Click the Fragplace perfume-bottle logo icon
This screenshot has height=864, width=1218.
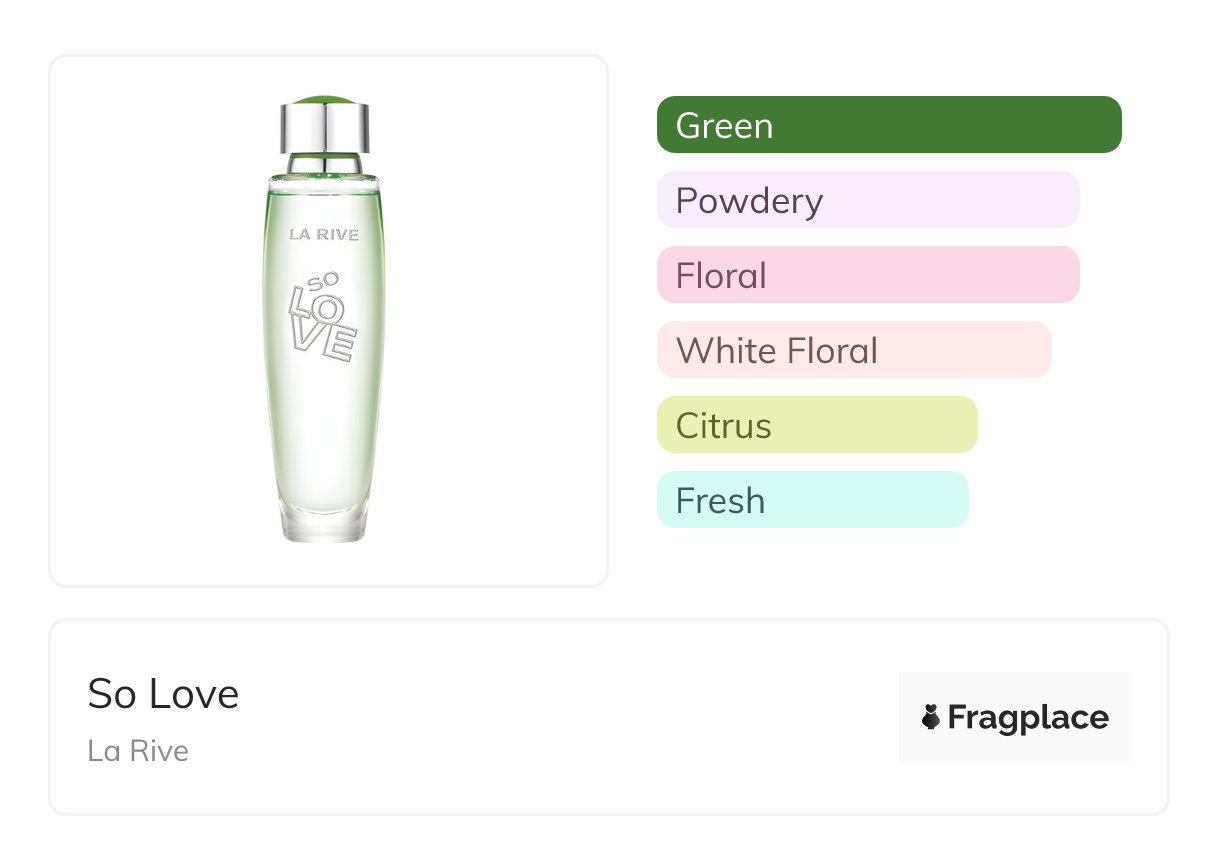(931, 717)
